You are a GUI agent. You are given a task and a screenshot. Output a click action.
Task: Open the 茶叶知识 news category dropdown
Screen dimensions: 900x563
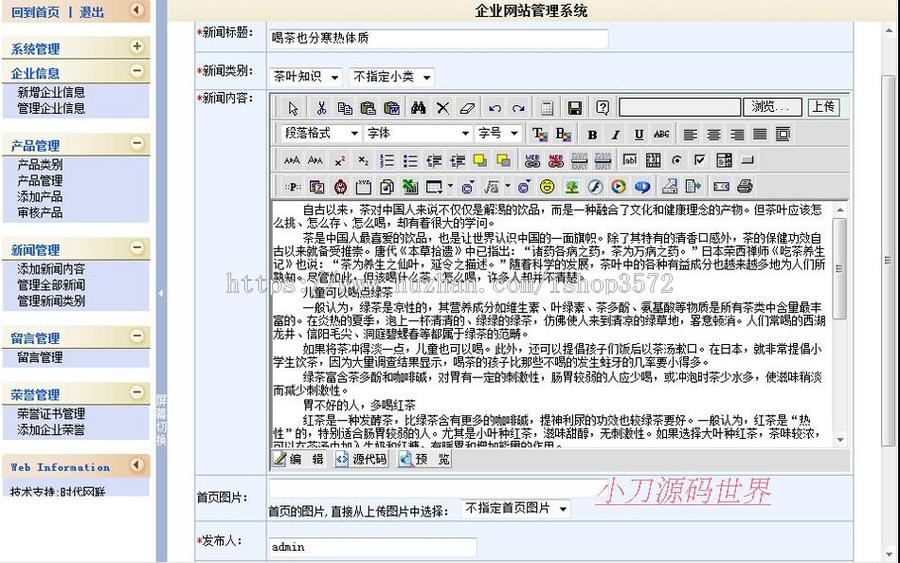tap(306, 76)
